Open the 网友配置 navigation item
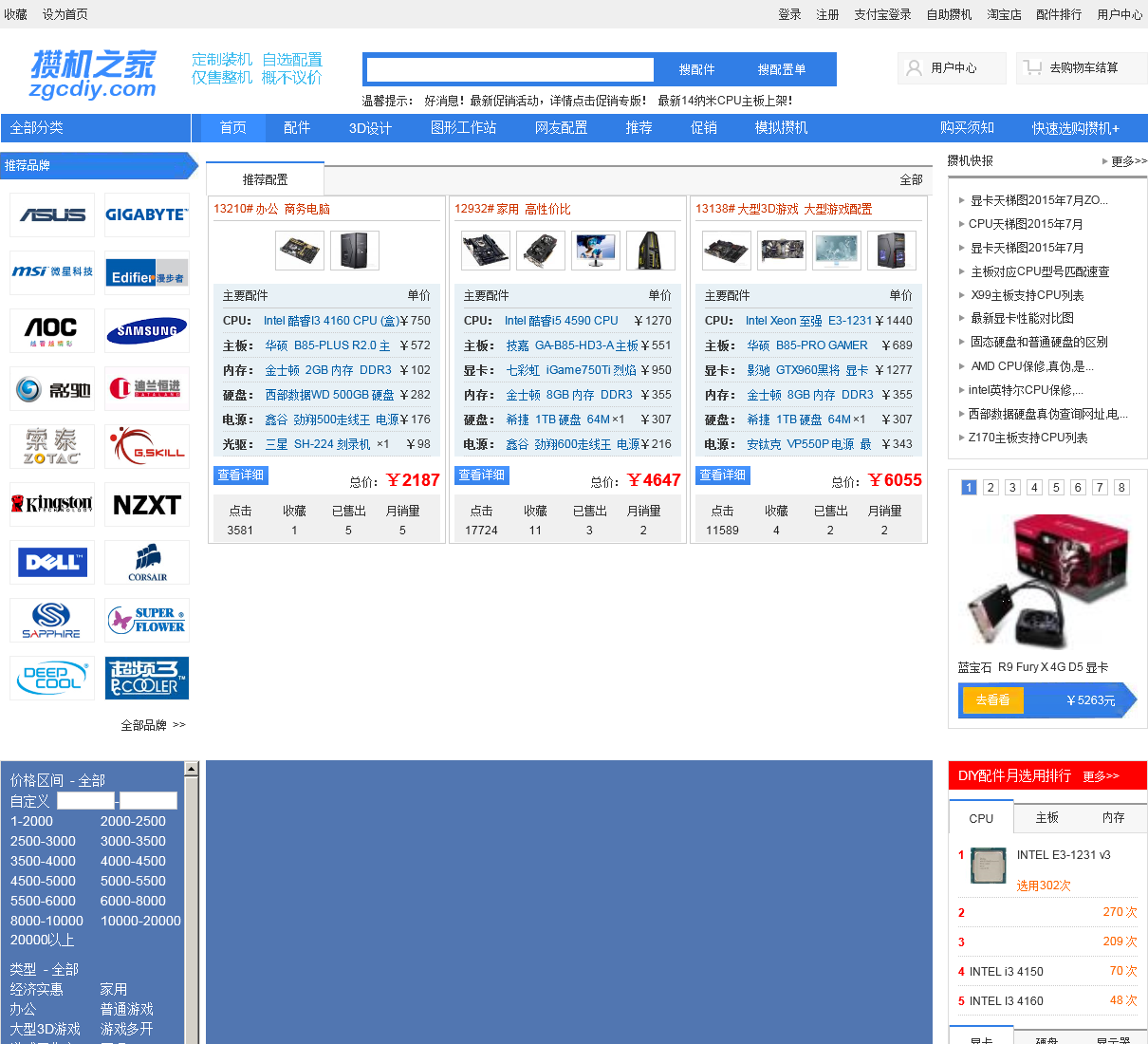The height and width of the screenshot is (1044, 1148). 561,128
